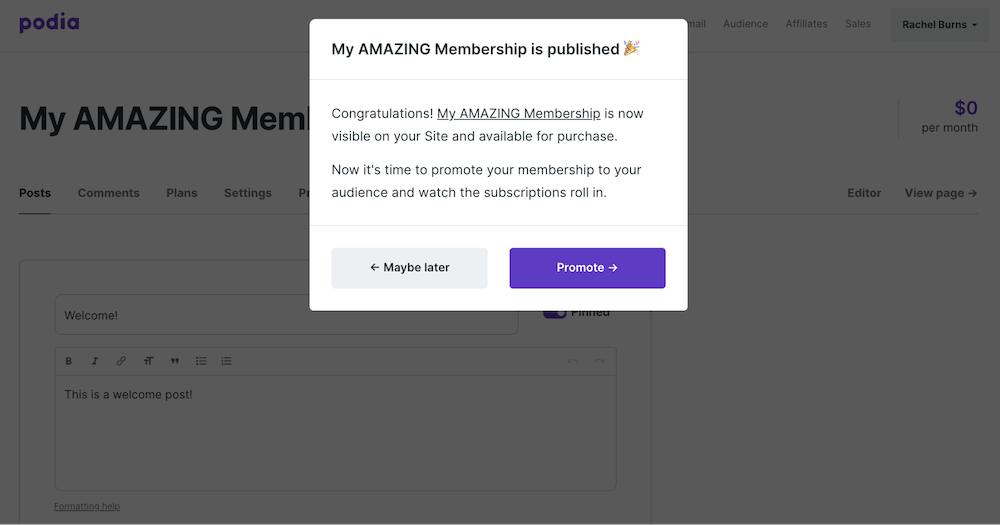Click the Promote button
1000x525 pixels.
587,268
